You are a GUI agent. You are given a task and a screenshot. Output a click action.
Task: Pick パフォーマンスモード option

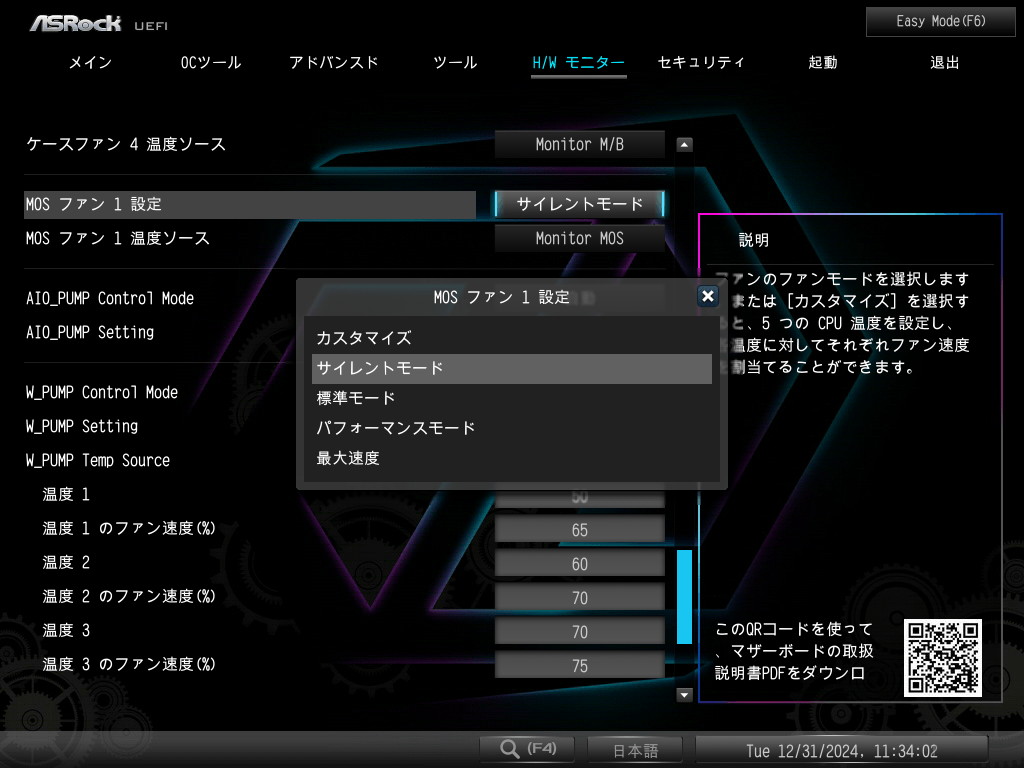(x=511, y=428)
